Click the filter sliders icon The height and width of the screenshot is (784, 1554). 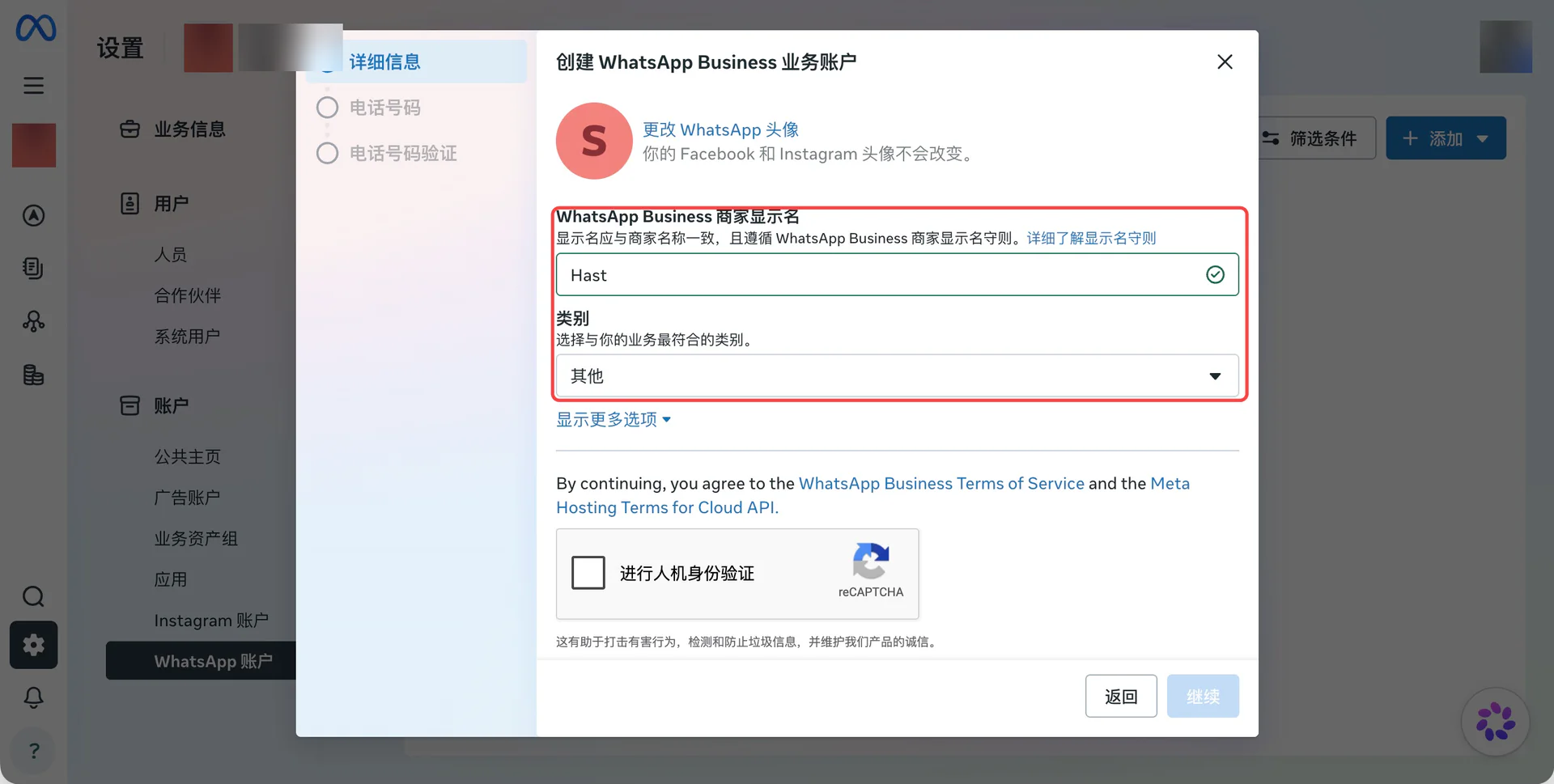[x=1271, y=138]
